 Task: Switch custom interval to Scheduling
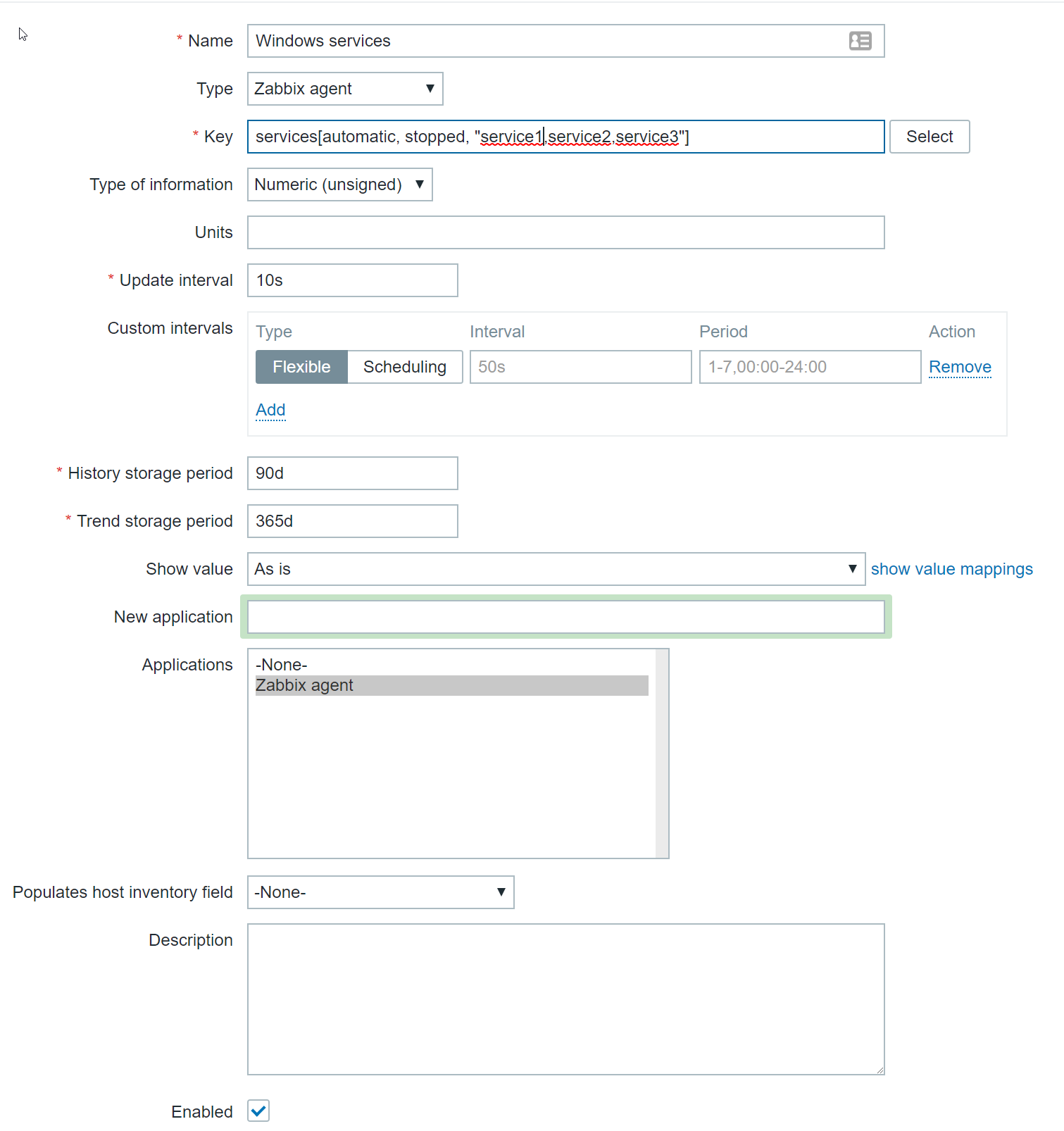click(x=405, y=367)
